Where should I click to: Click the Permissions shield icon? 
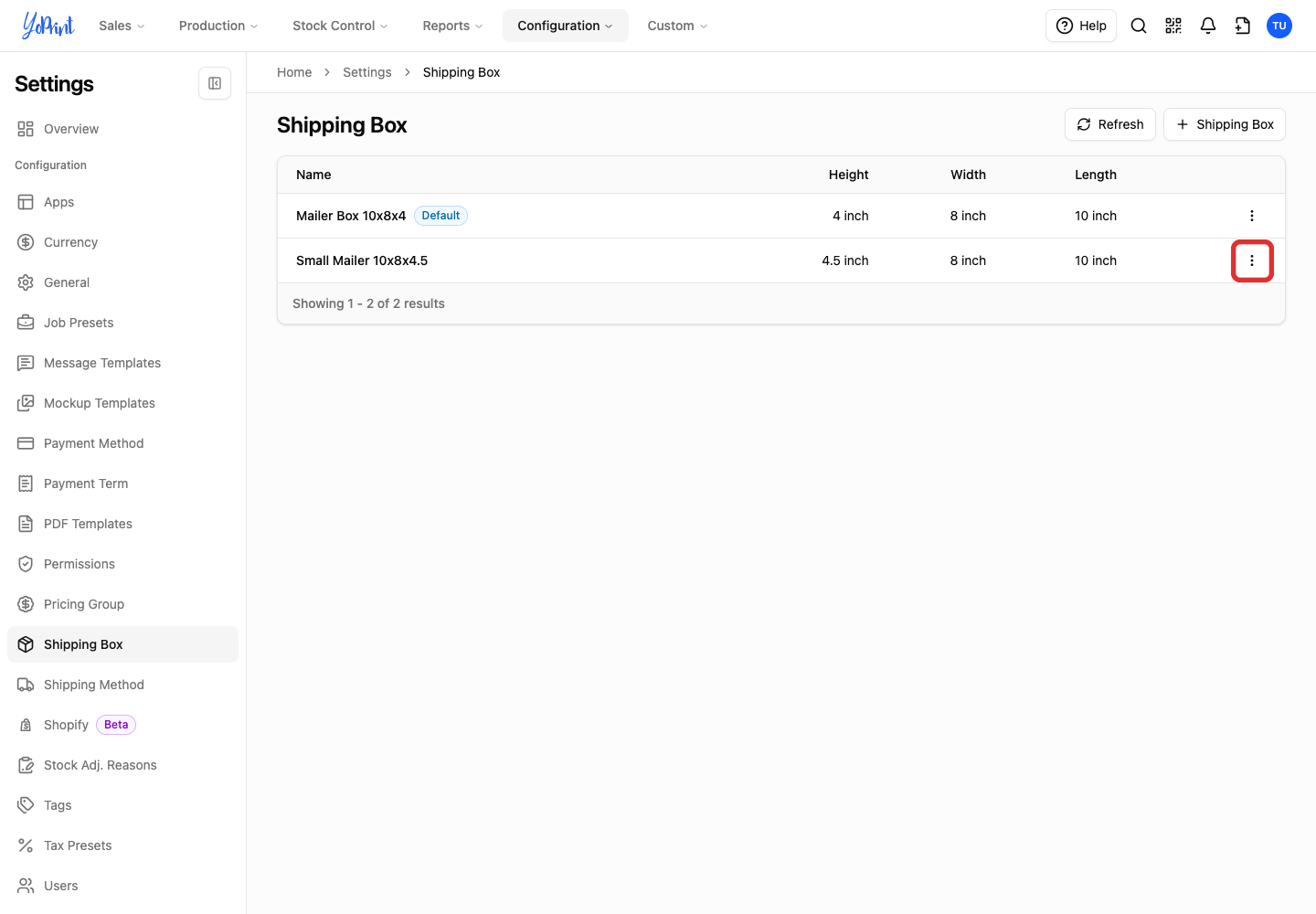click(26, 564)
